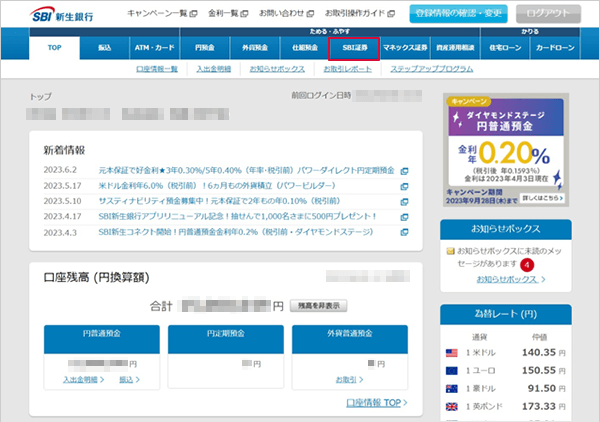The image size is (600, 422).
Task: Click external-window icon on 2023.6.2 news row
Action: point(404,171)
